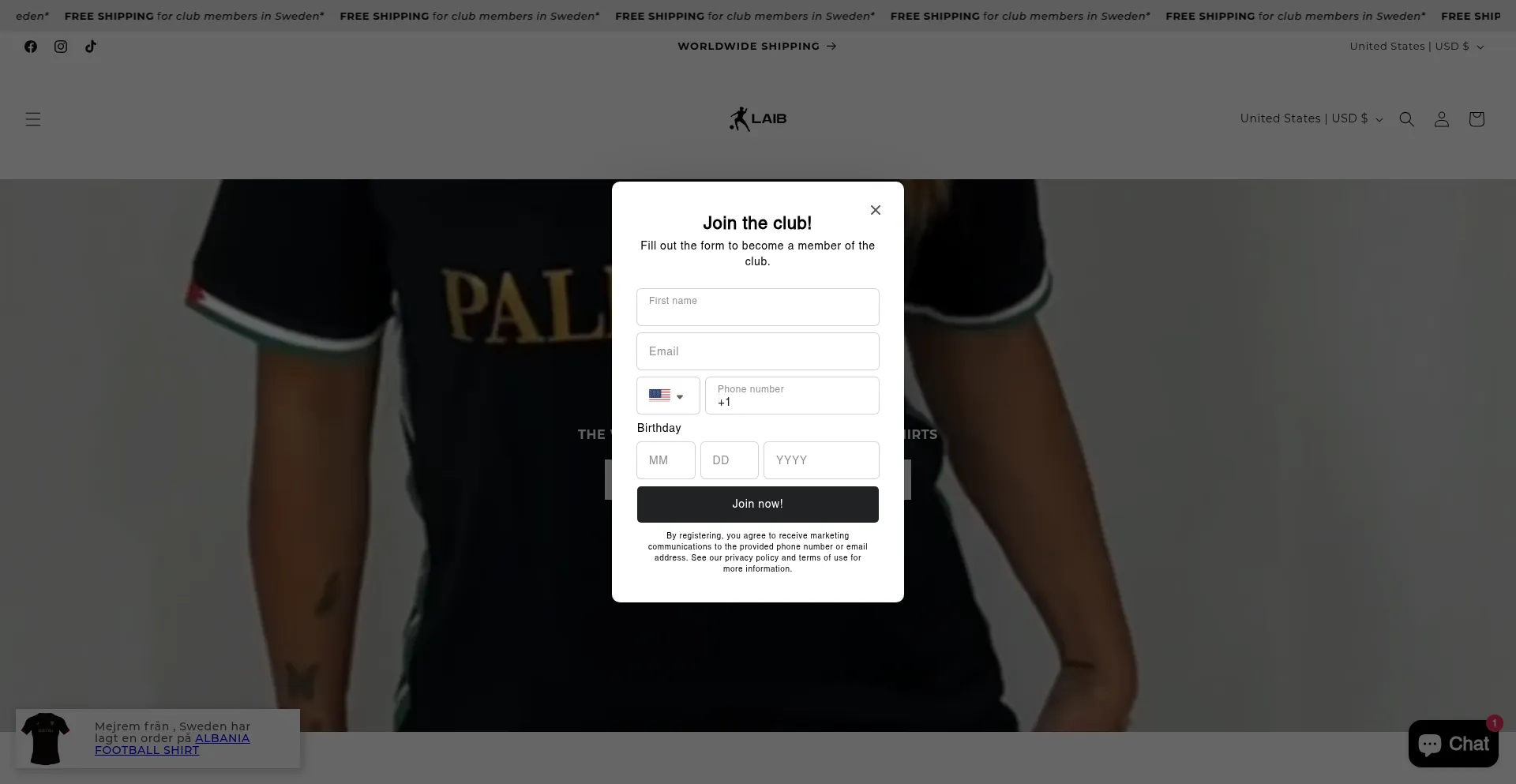
Task: Close the Join the club popup
Action: [x=876, y=210]
